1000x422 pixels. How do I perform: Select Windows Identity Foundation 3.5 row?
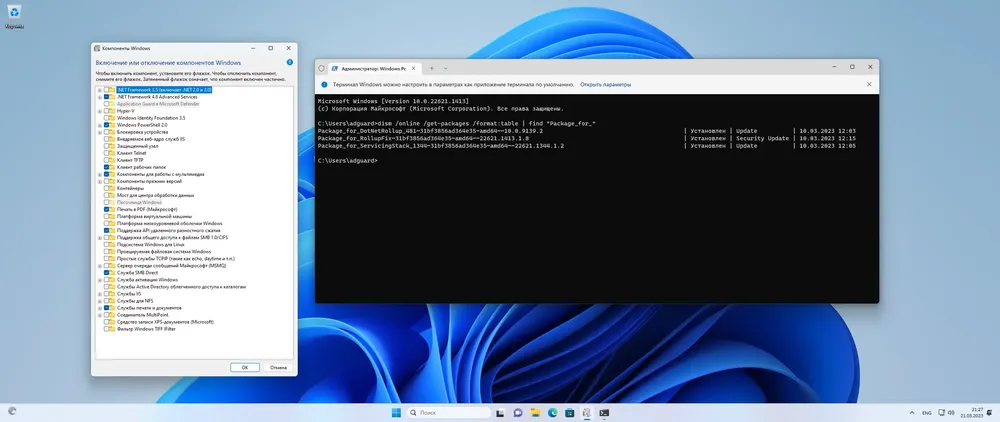[151, 118]
